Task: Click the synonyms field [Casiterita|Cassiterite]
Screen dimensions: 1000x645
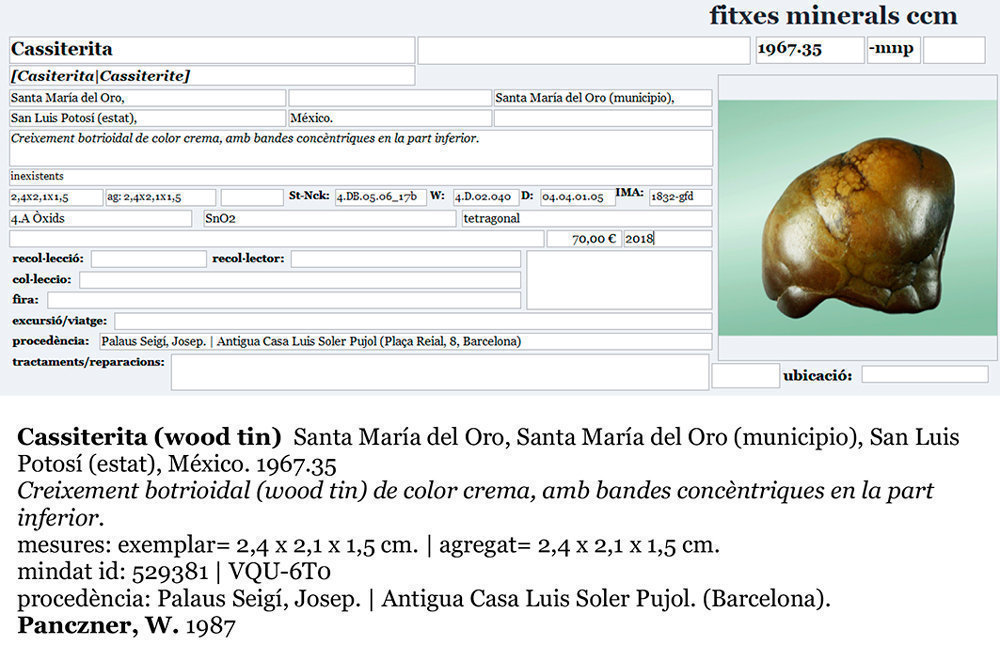Action: click(212, 76)
